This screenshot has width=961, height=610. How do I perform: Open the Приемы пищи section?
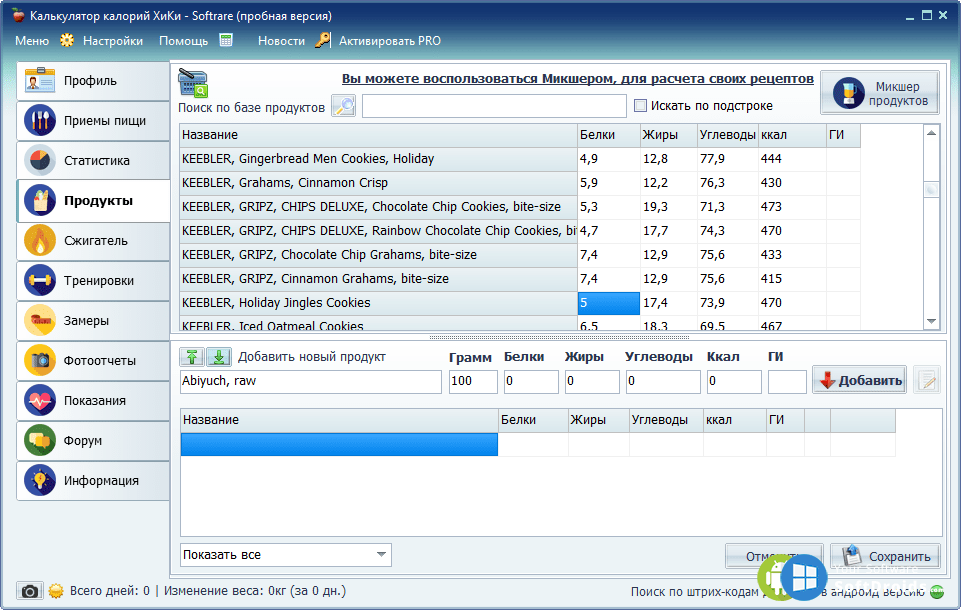click(x=93, y=121)
